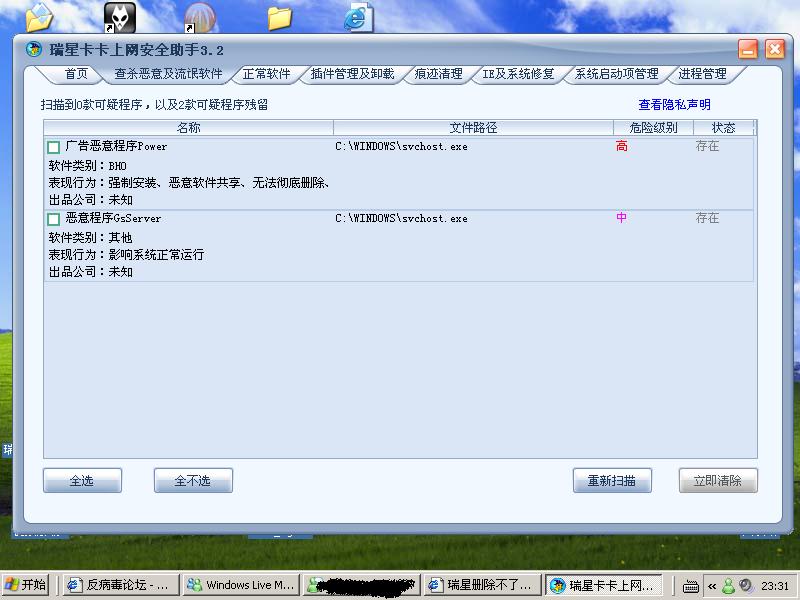Tick the checkbox for 广告恶意程序Power
Viewport: 800px width, 600px height.
pos(54,147)
